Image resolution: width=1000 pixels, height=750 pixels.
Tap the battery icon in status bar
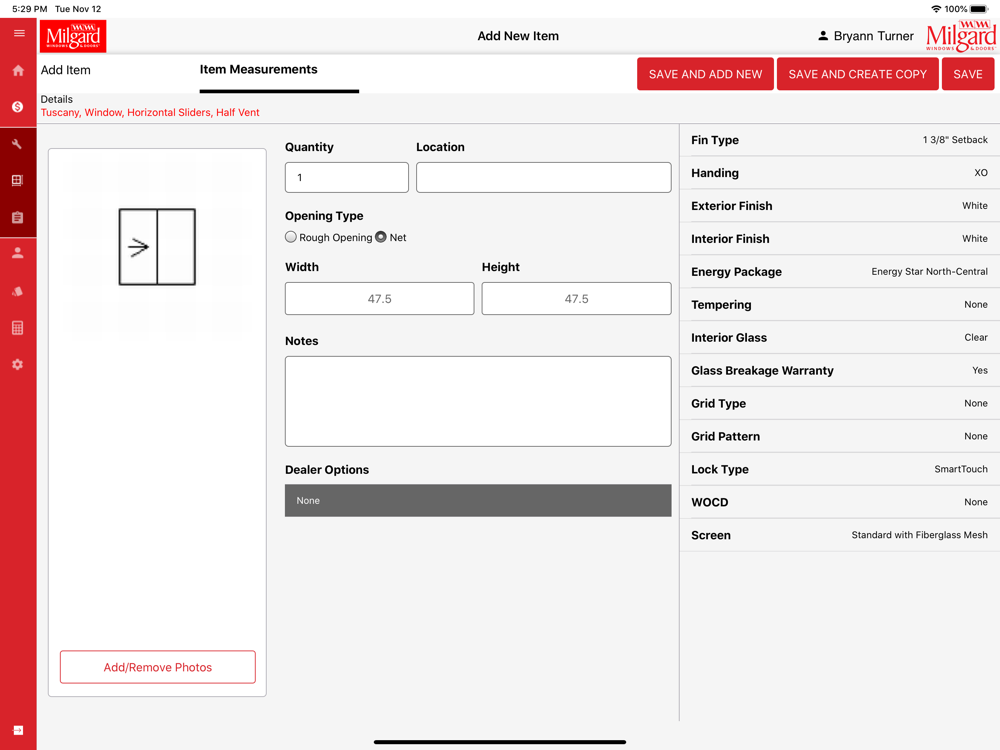coord(980,9)
